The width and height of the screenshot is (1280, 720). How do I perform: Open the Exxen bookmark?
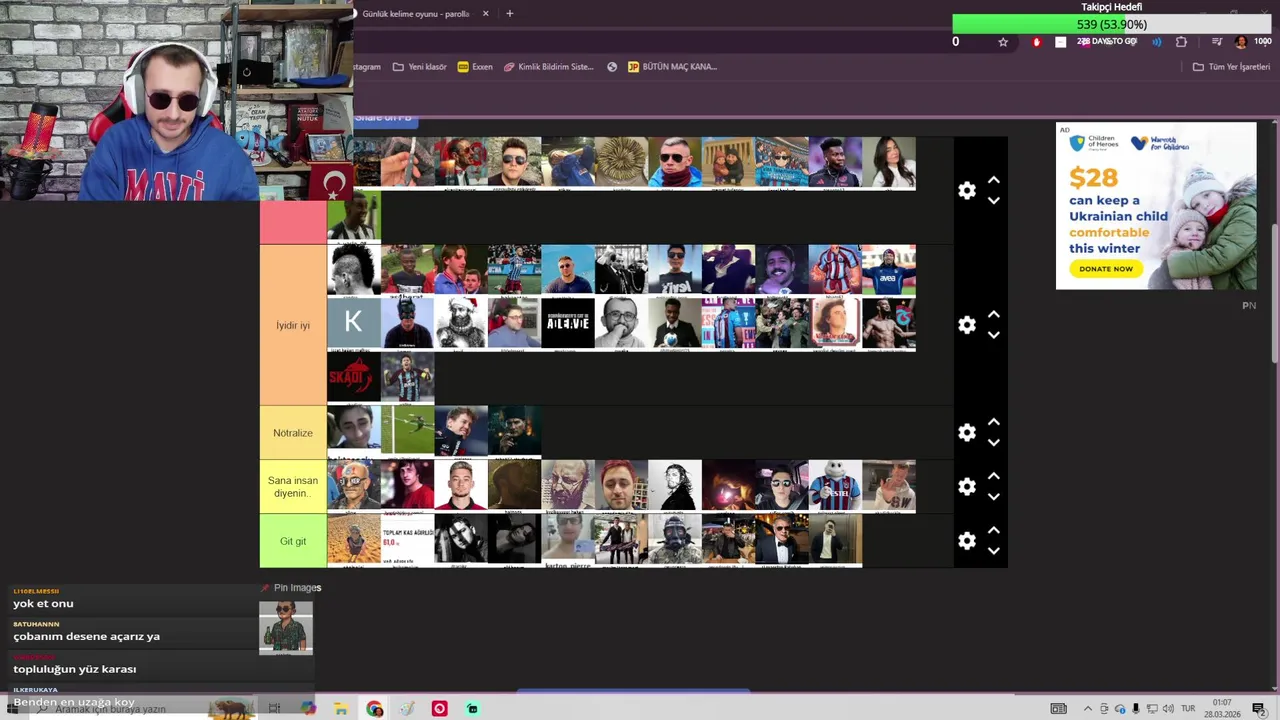pyautogui.click(x=475, y=67)
